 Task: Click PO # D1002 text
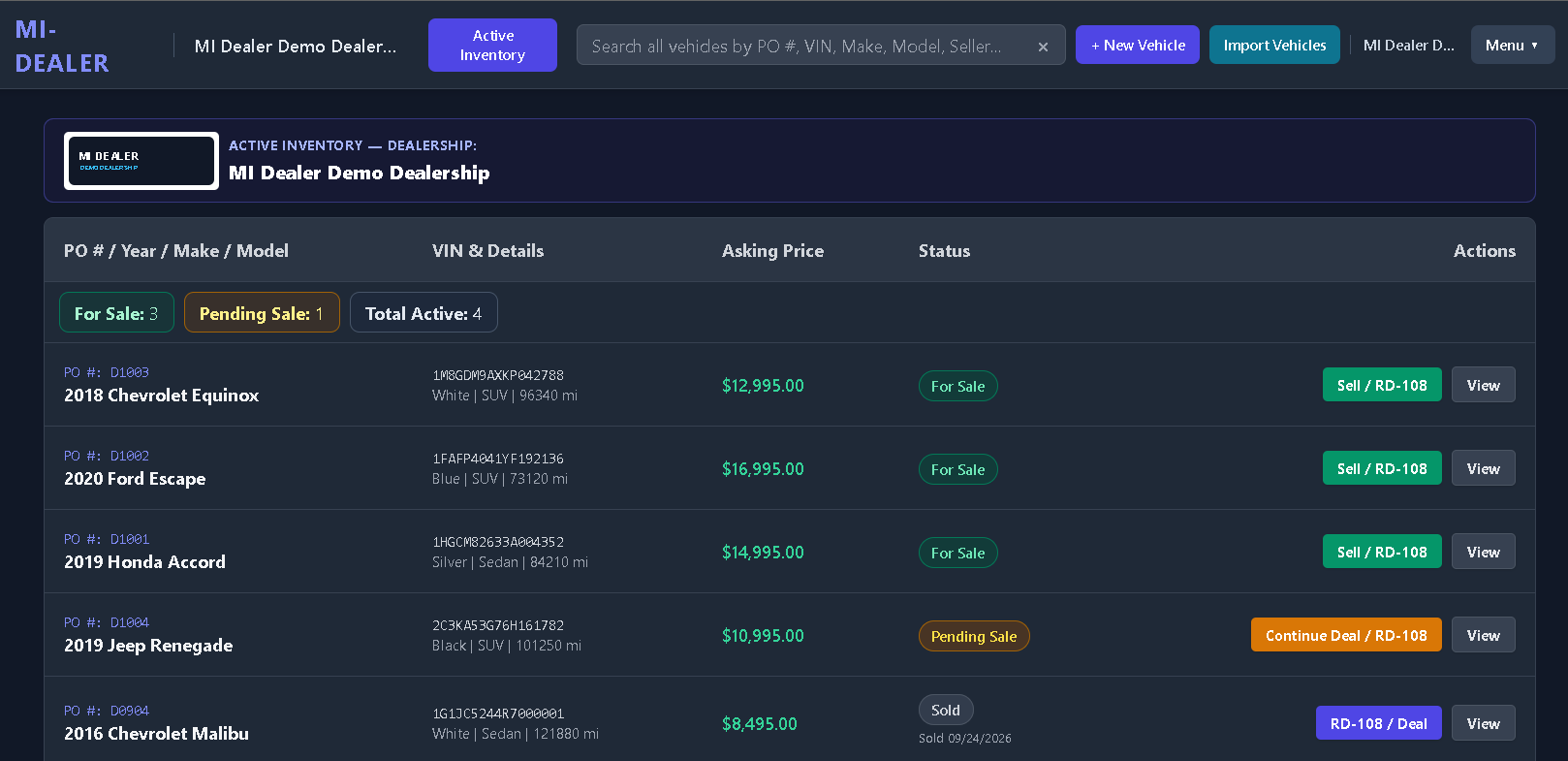tap(107, 456)
